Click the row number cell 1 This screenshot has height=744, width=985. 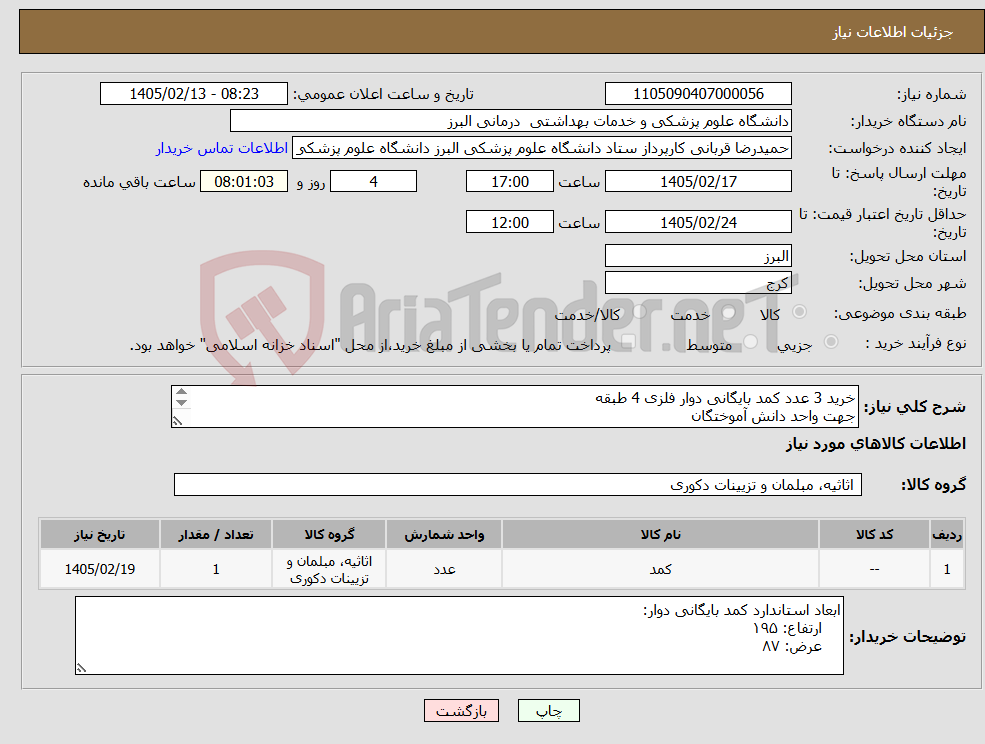pyautogui.click(x=947, y=569)
